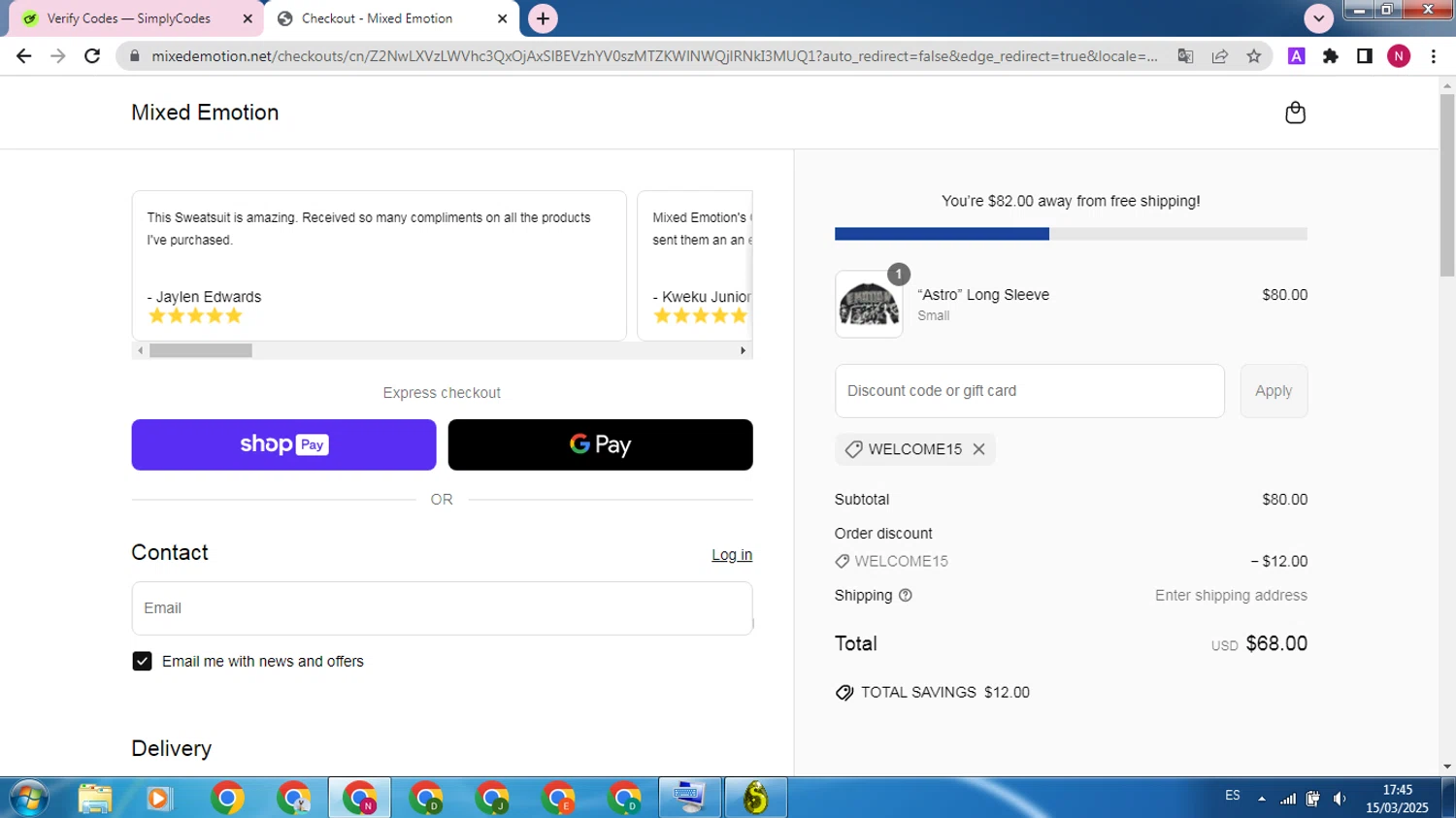Screen dimensions: 1456x818
Task: Toggle the browser side panel
Action: coord(1365,56)
